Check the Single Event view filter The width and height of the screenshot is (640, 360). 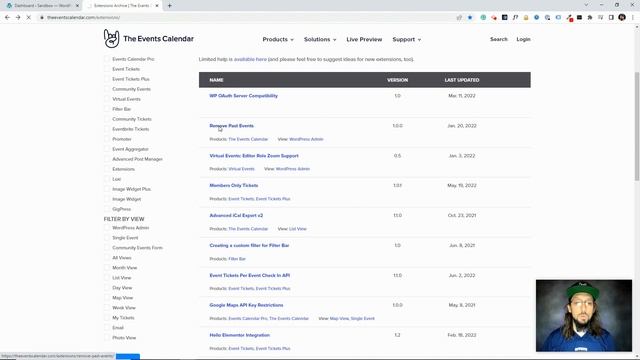coord(107,238)
